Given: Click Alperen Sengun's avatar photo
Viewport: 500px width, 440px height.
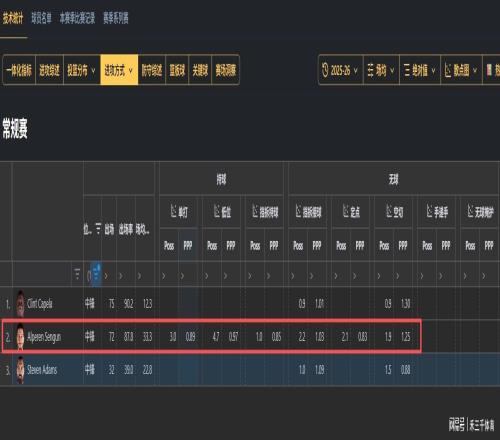Looking at the screenshot, I should [20, 337].
